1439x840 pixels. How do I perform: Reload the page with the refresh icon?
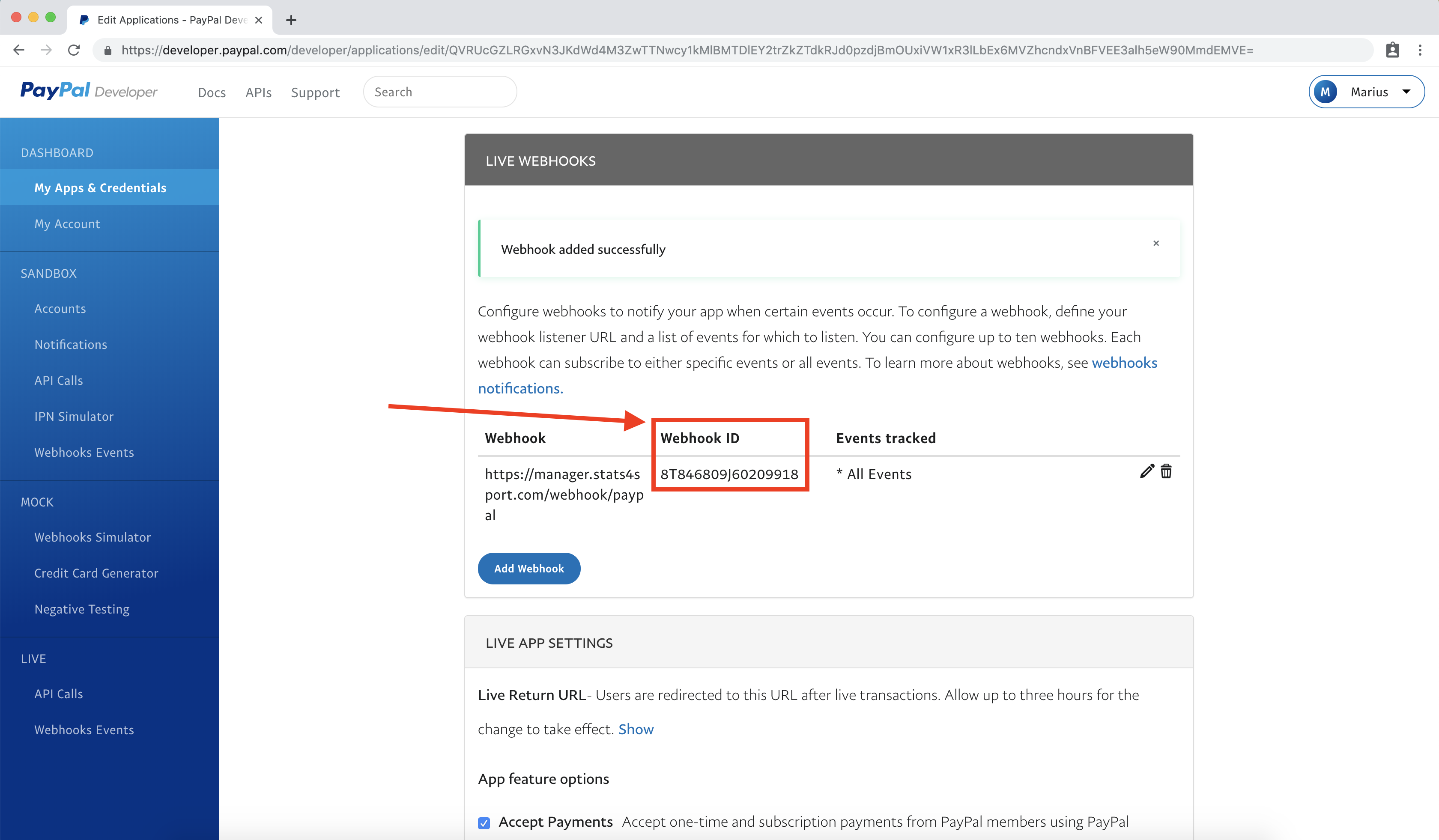pos(74,50)
